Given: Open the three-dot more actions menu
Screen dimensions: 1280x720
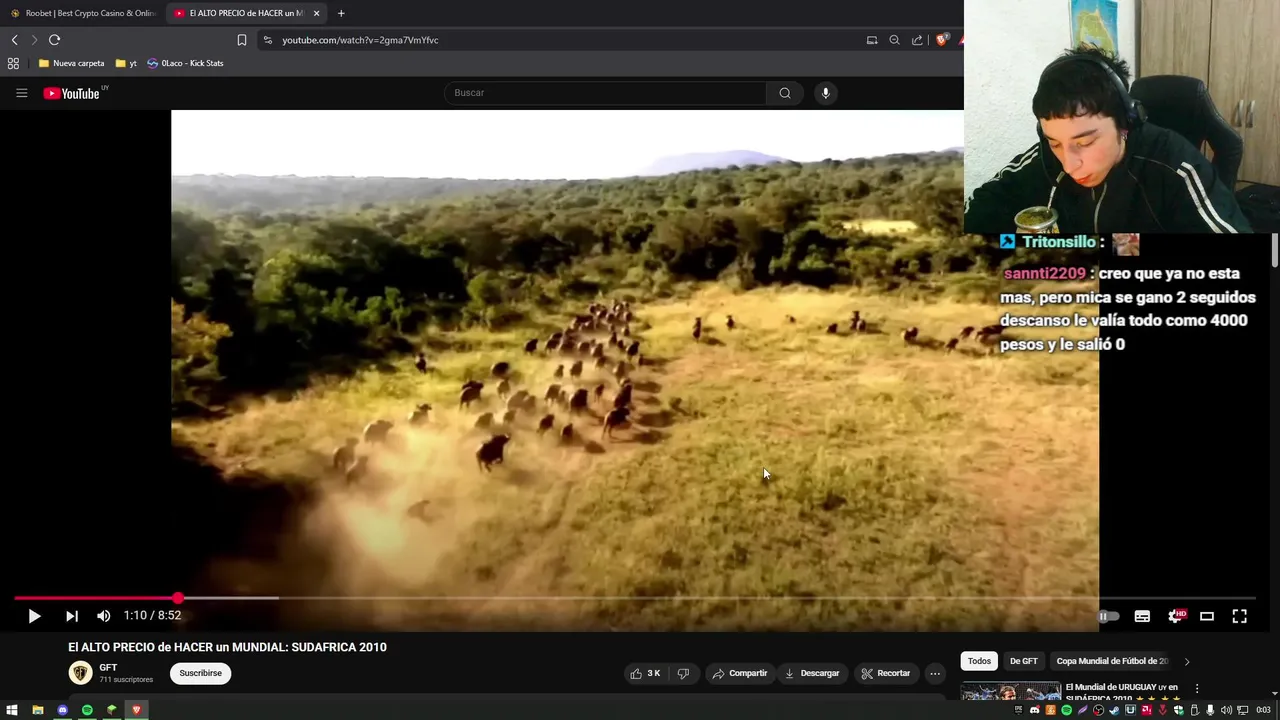Looking at the screenshot, I should click(x=935, y=673).
